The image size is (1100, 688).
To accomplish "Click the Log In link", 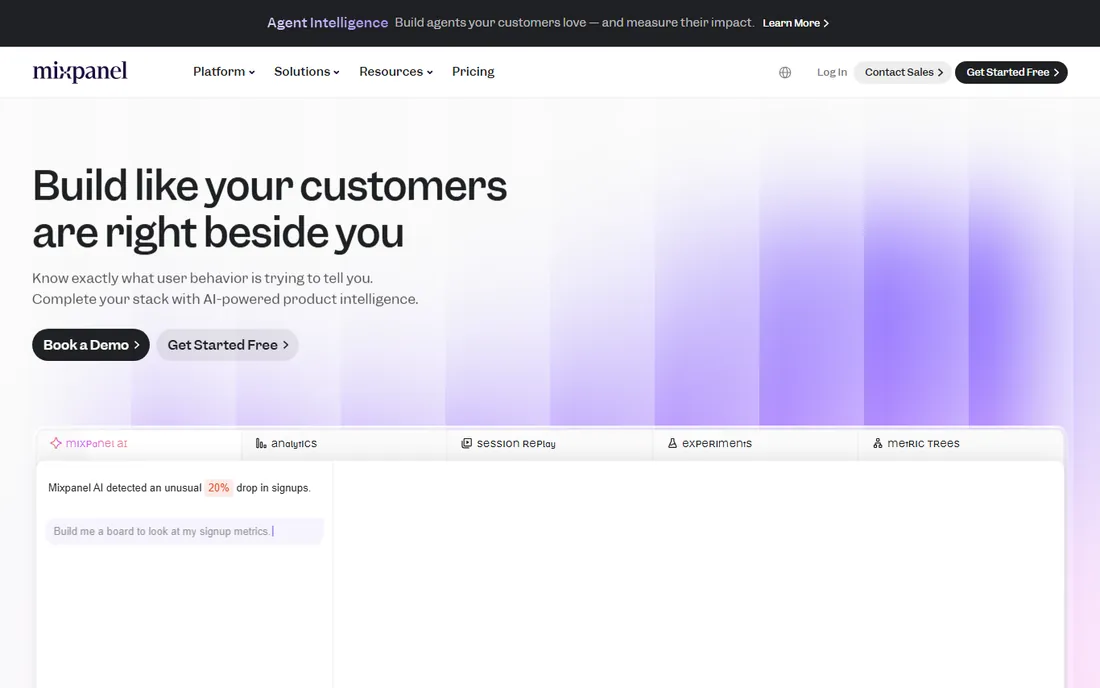I will click(831, 72).
